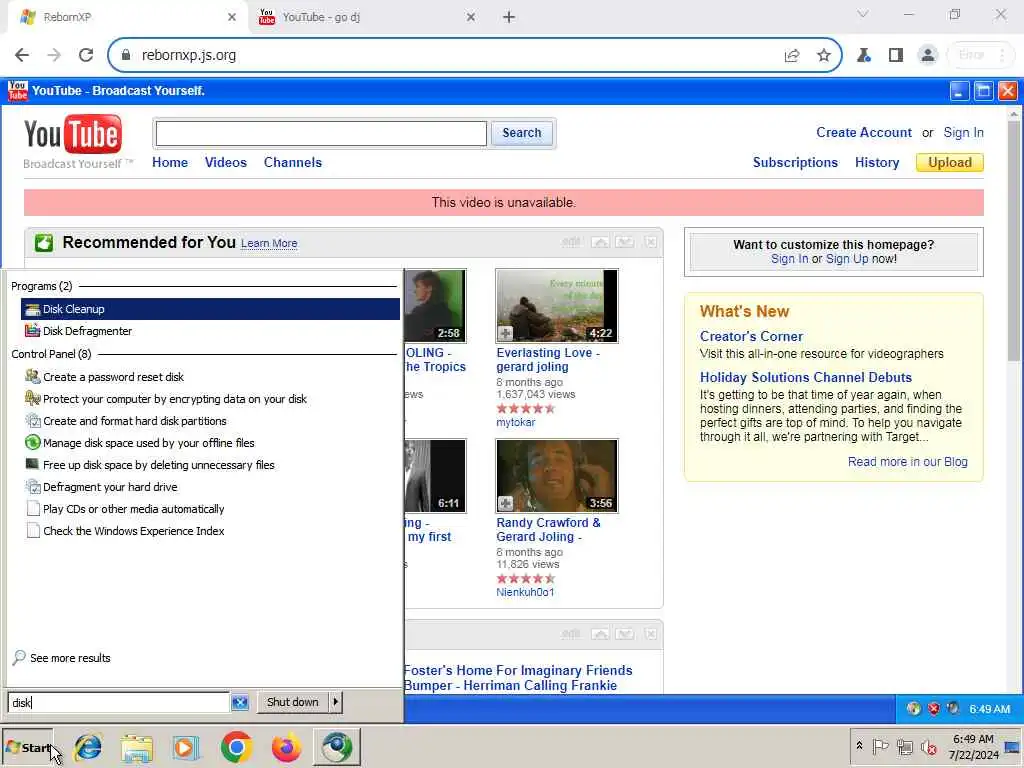The width and height of the screenshot is (1024, 768).
Task: Open History link
Action: coord(877,163)
